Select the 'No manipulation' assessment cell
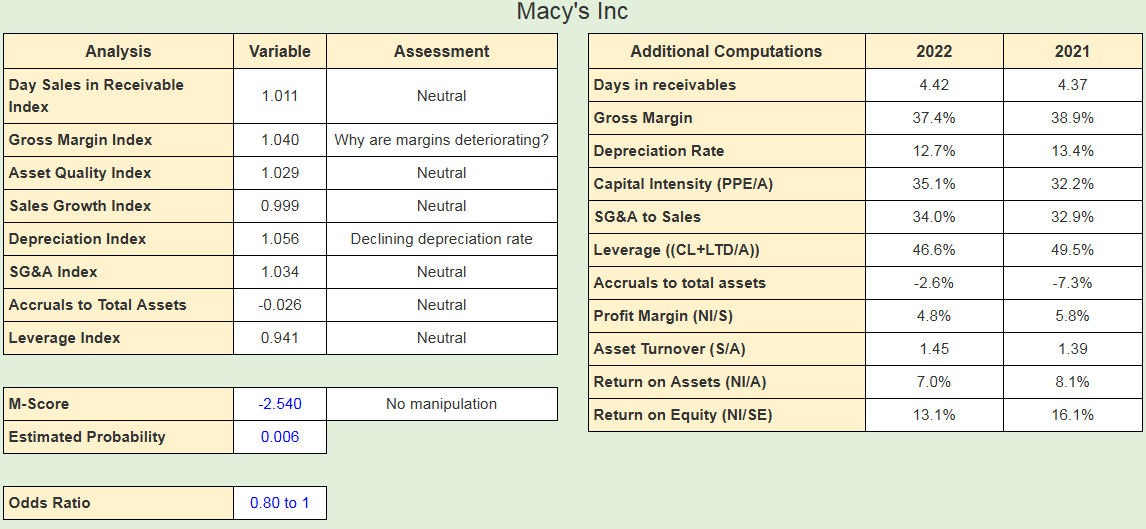This screenshot has width=1146, height=529. pos(442,404)
